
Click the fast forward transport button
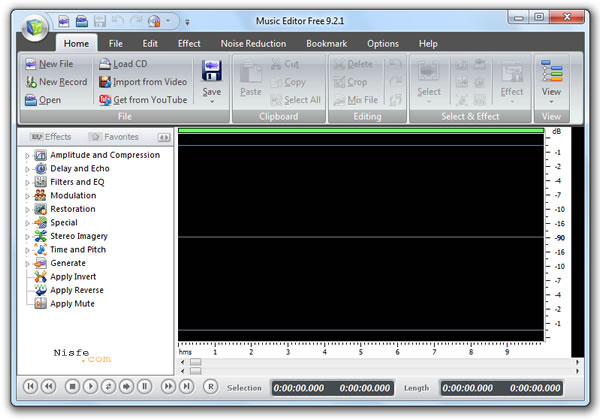click(168, 387)
